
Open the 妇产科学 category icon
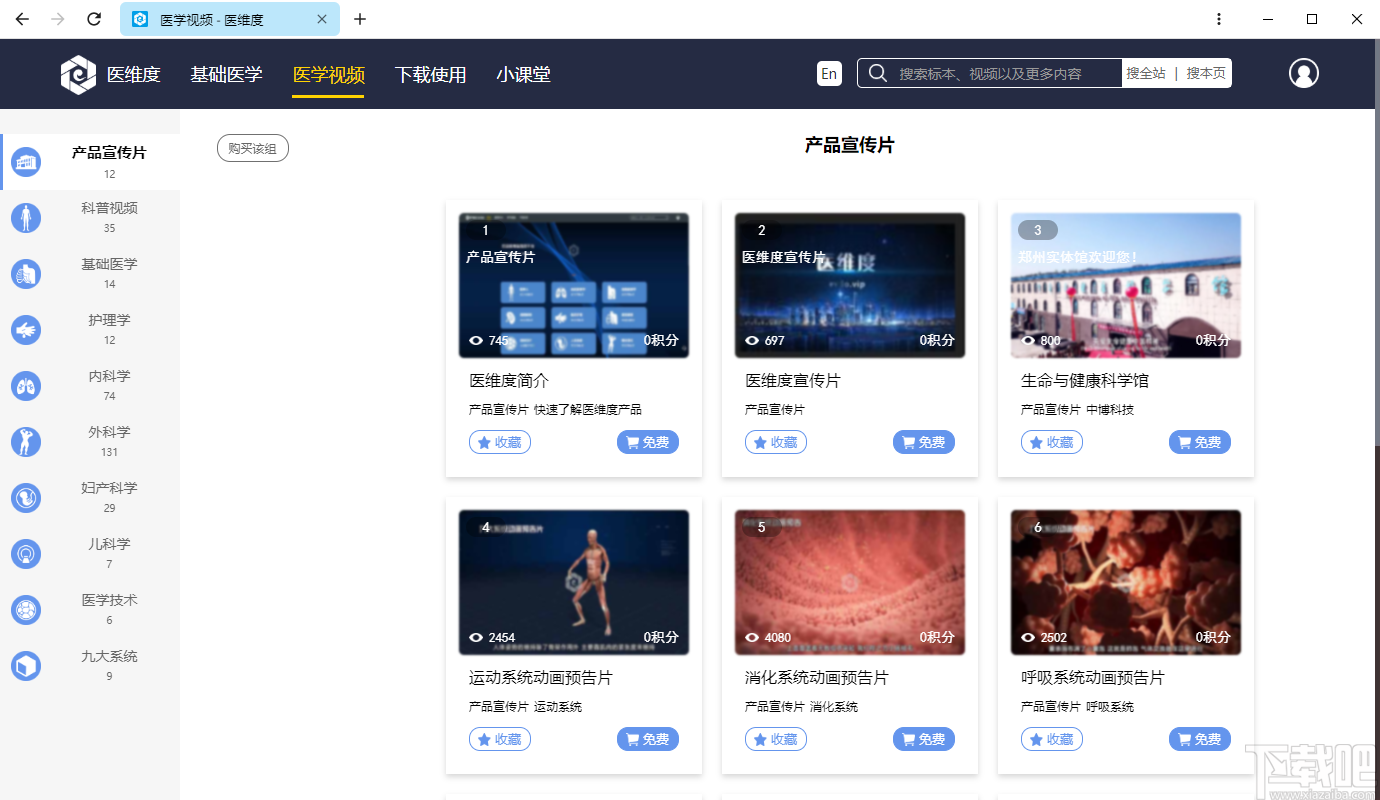click(26, 497)
